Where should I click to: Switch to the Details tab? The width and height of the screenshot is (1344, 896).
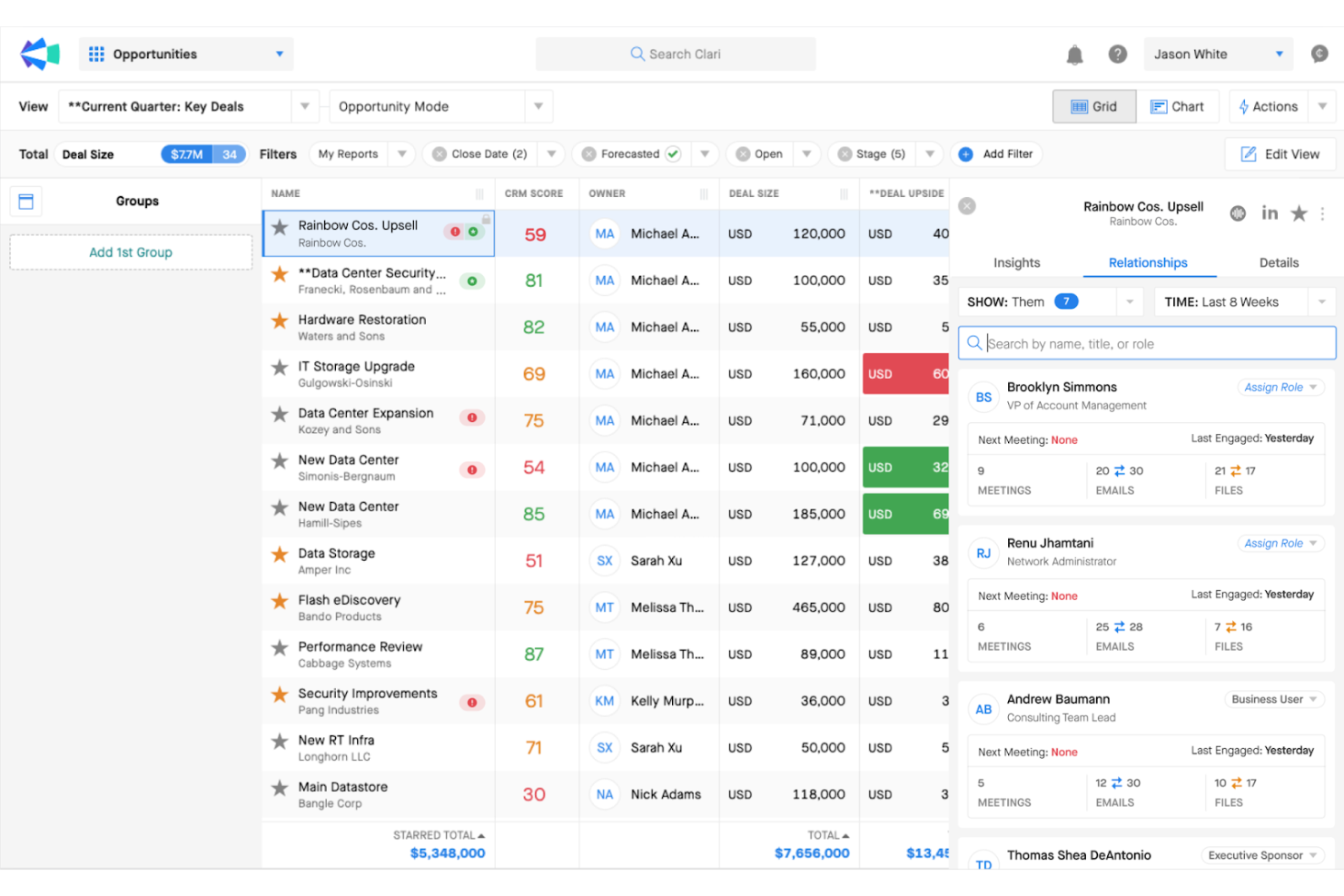click(x=1279, y=263)
